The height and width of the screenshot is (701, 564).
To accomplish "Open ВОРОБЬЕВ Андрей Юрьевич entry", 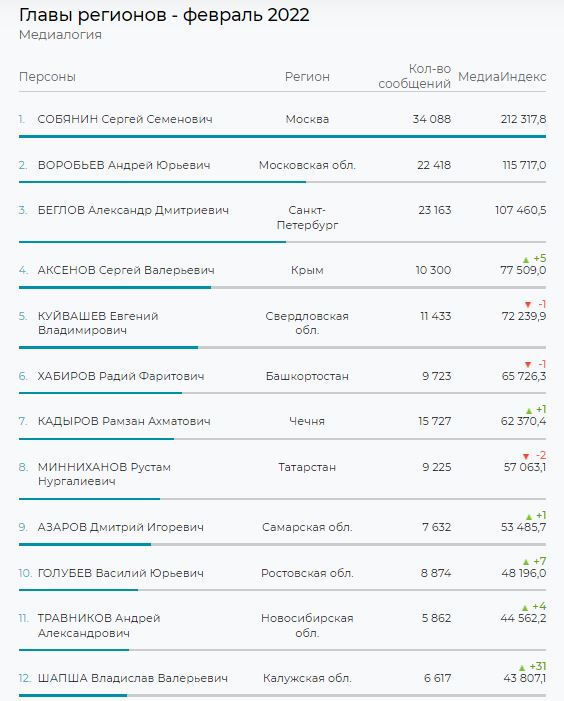I will coord(124,165).
